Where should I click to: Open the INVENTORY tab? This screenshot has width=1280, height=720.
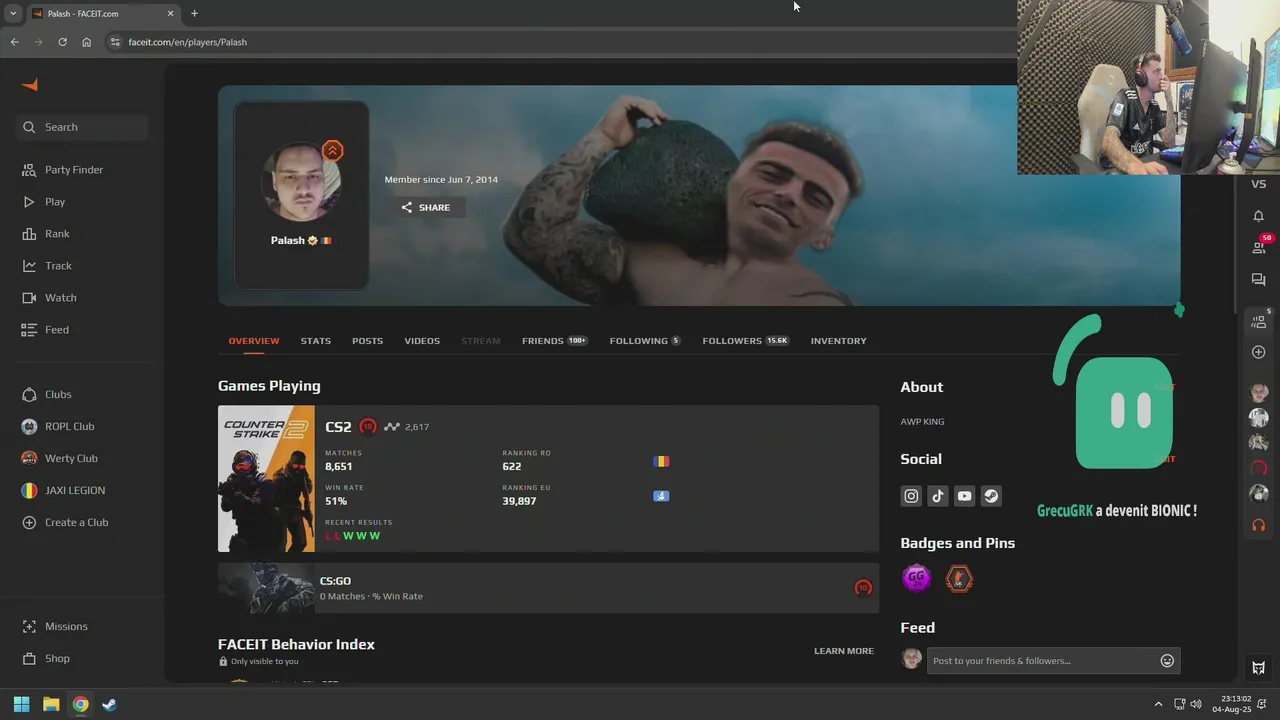pos(839,341)
